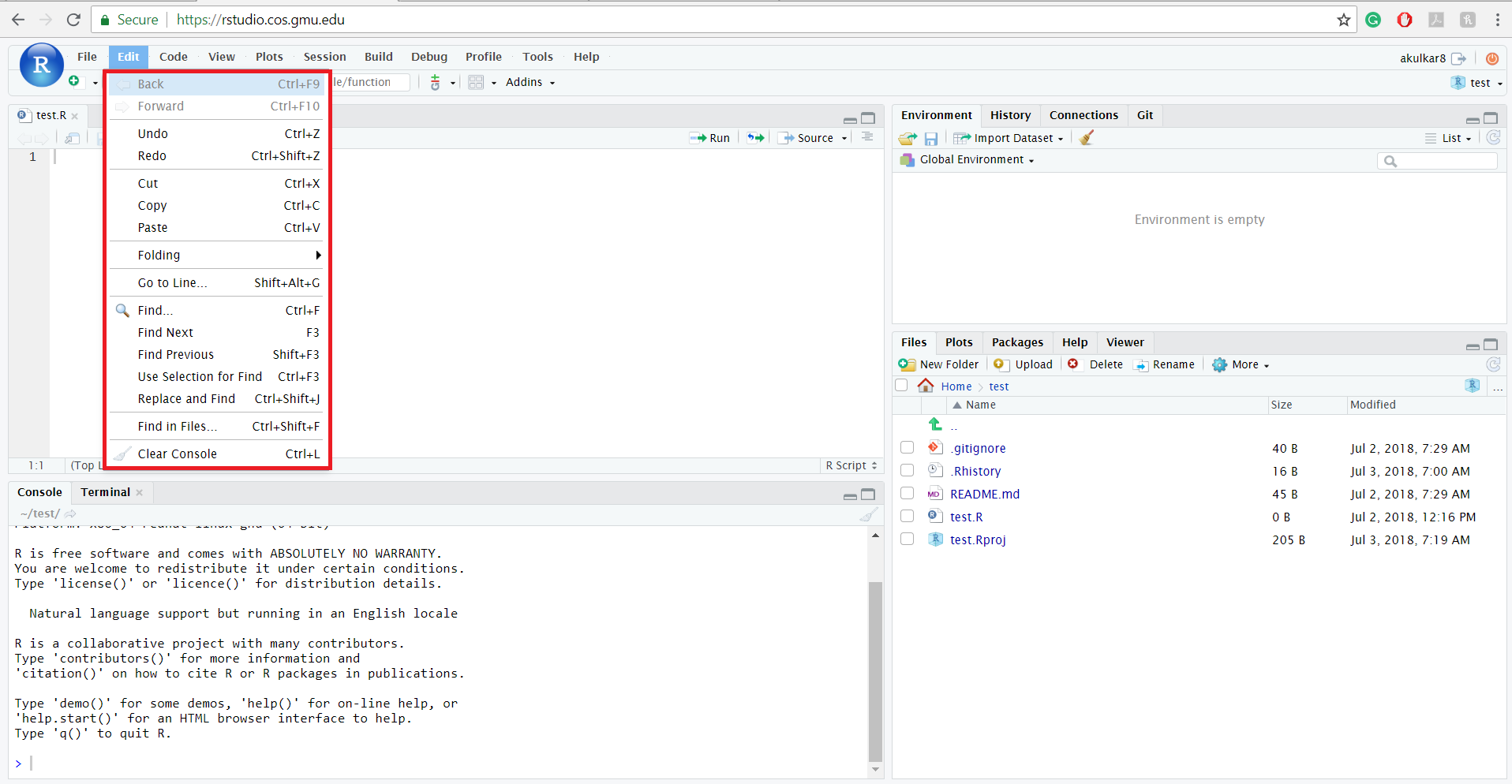Click the Delete button in Files pane

point(1095,364)
